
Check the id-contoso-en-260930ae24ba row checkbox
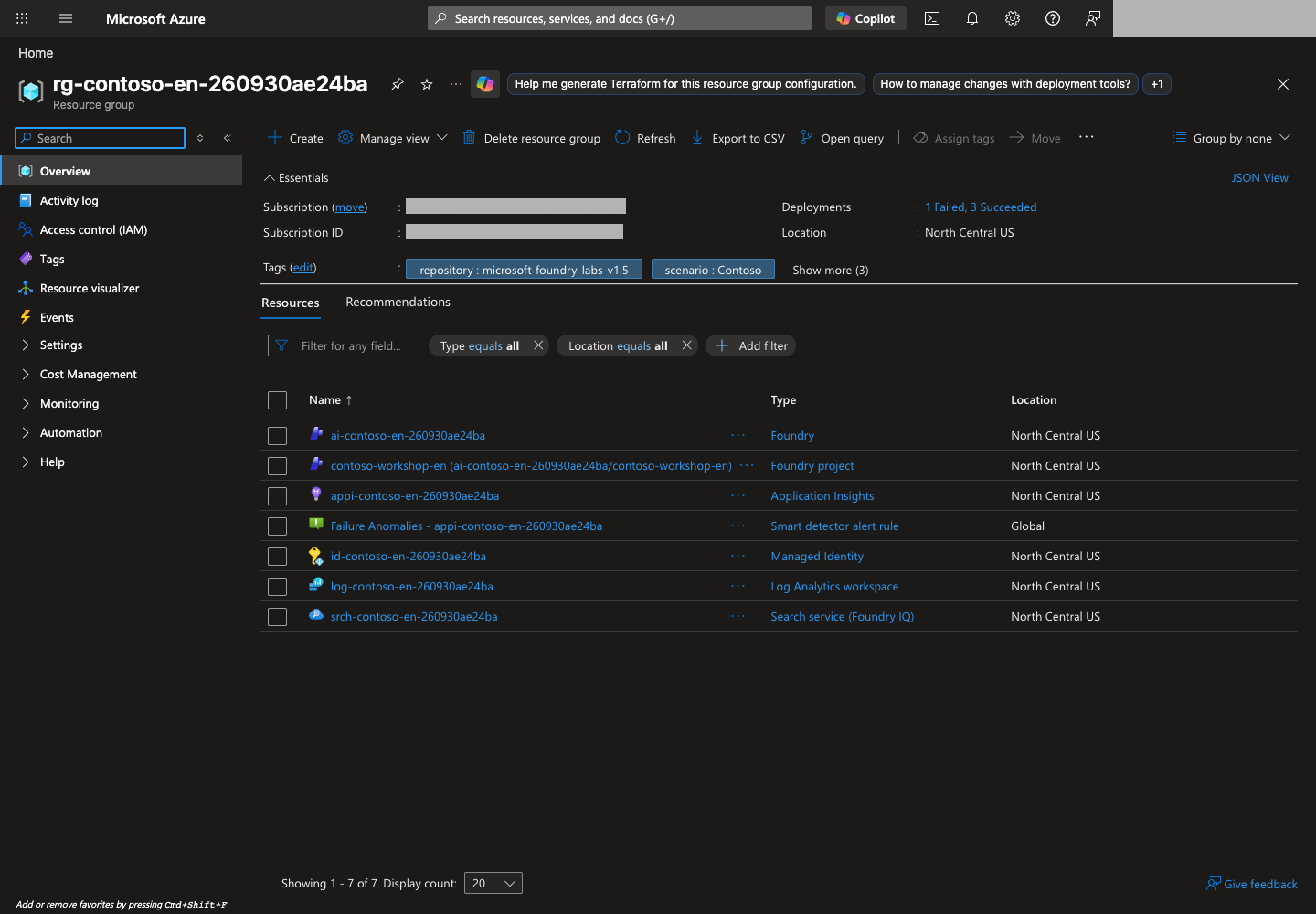click(x=278, y=557)
